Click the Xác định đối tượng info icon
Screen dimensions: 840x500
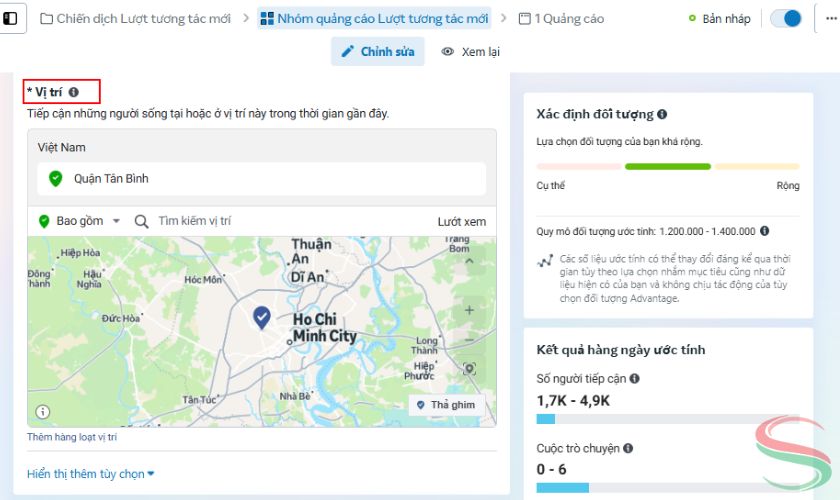point(663,115)
